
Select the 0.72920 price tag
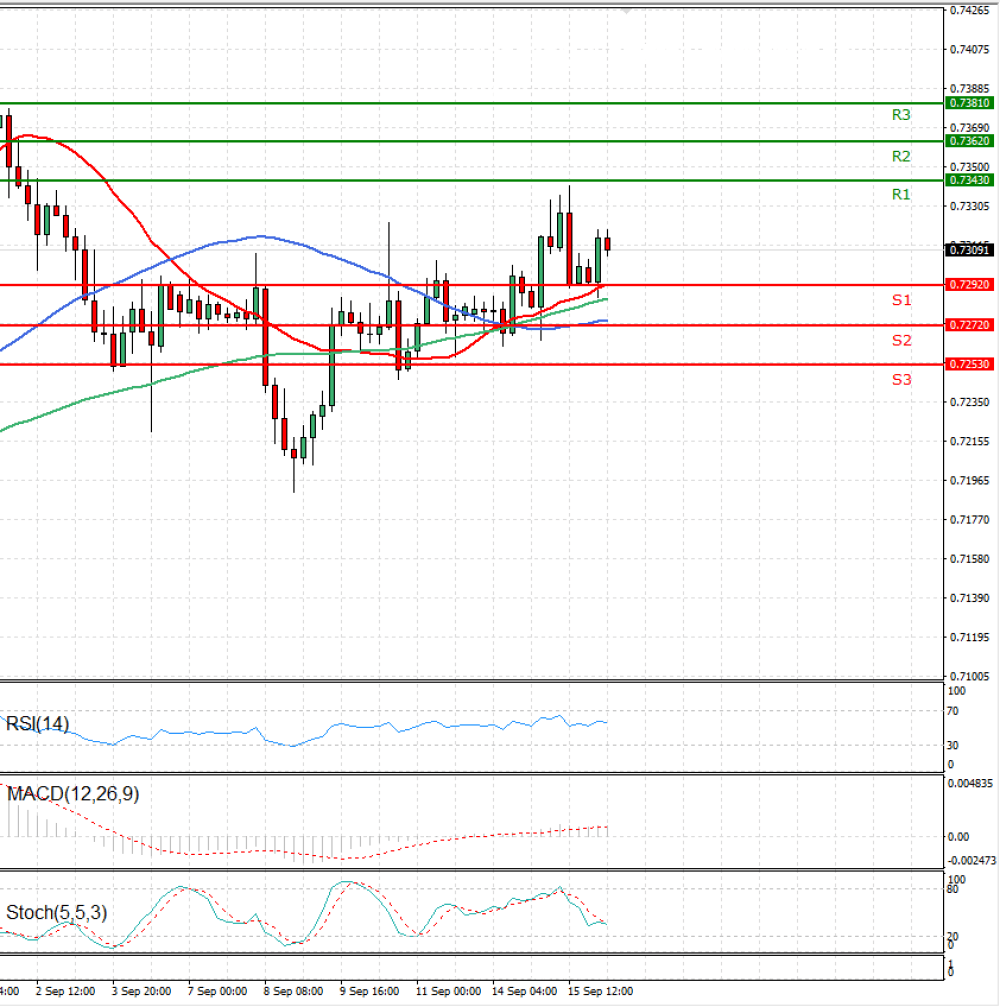pyautogui.click(x=969, y=284)
